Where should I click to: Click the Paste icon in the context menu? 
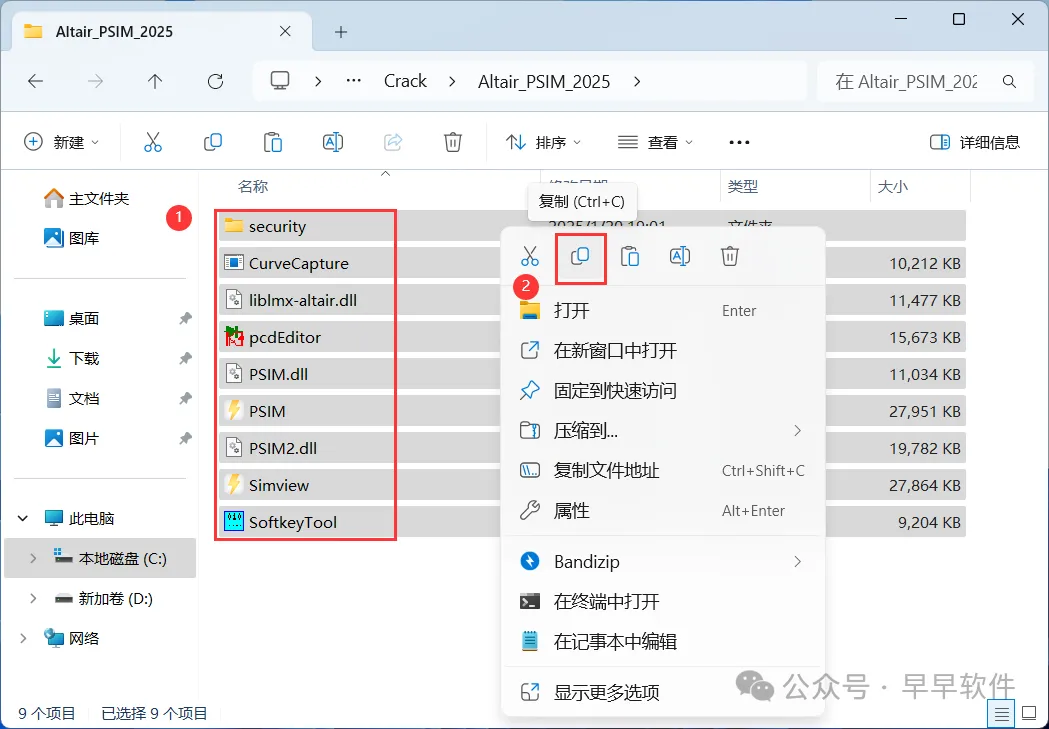630,256
